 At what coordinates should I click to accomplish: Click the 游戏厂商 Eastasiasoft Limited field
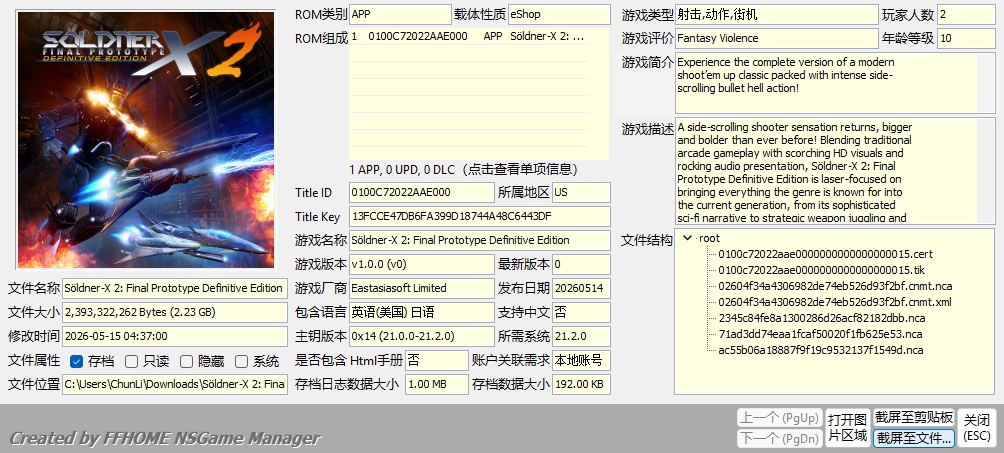tap(421, 288)
